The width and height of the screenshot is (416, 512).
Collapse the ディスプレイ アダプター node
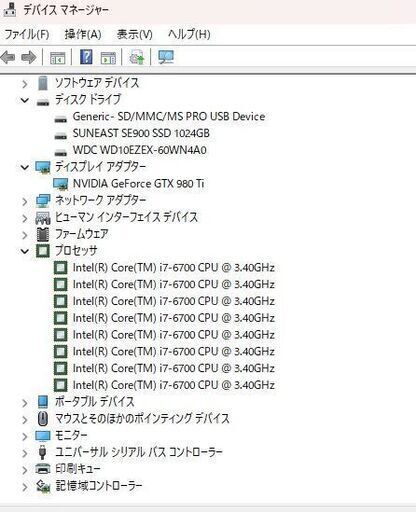pyautogui.click(x=24, y=167)
